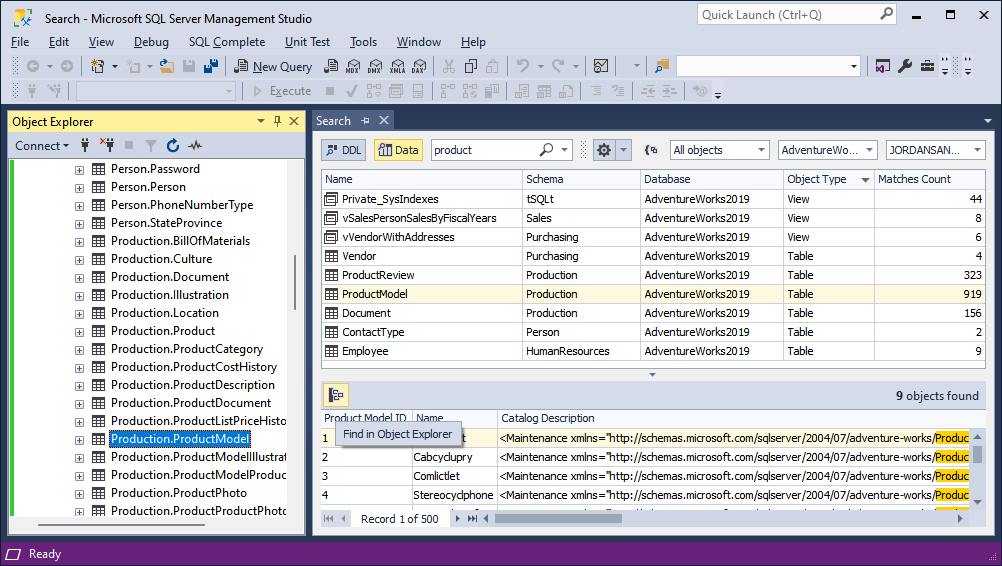Click the Find in Files icon

point(662,66)
